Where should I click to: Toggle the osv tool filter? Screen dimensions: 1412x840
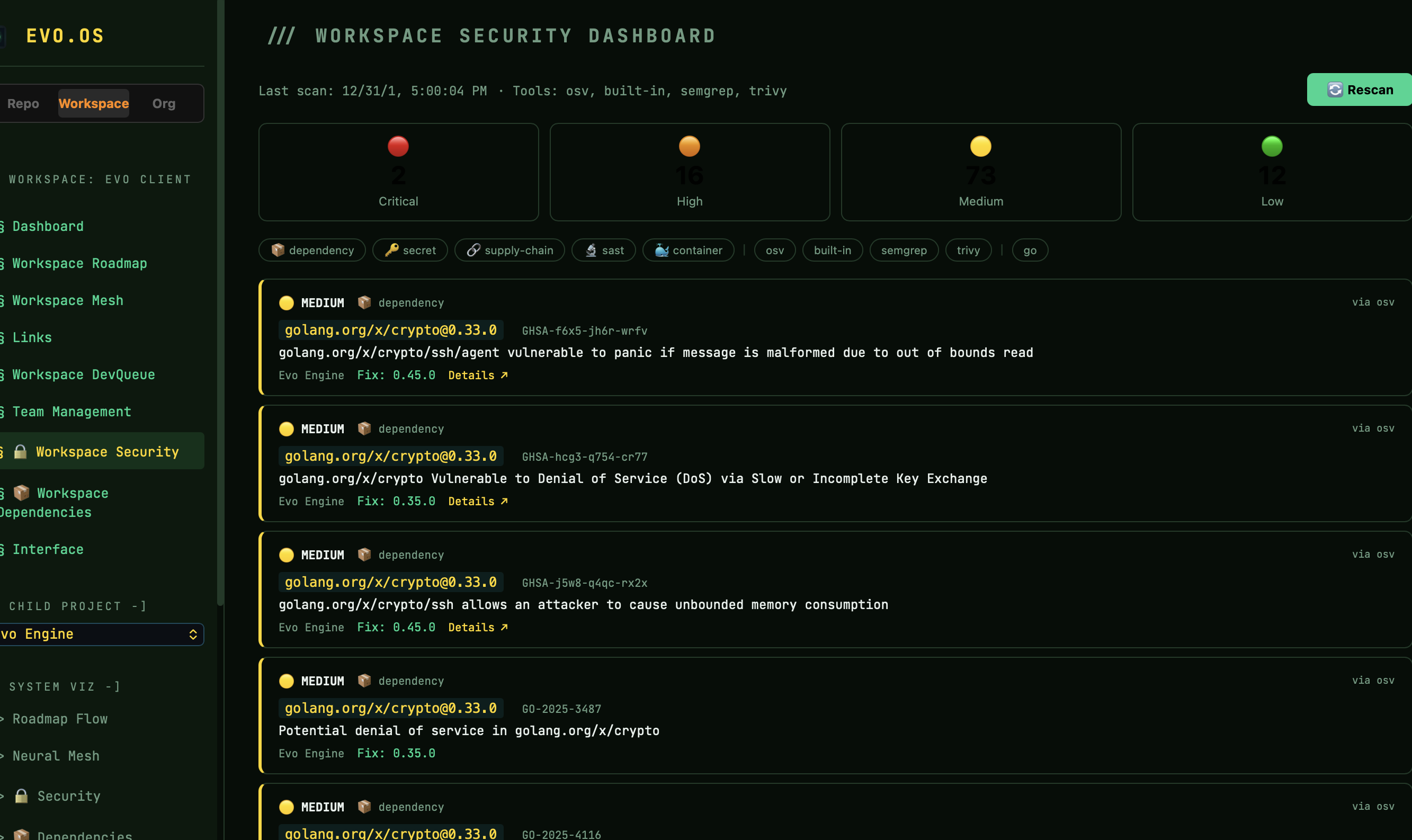(775, 250)
